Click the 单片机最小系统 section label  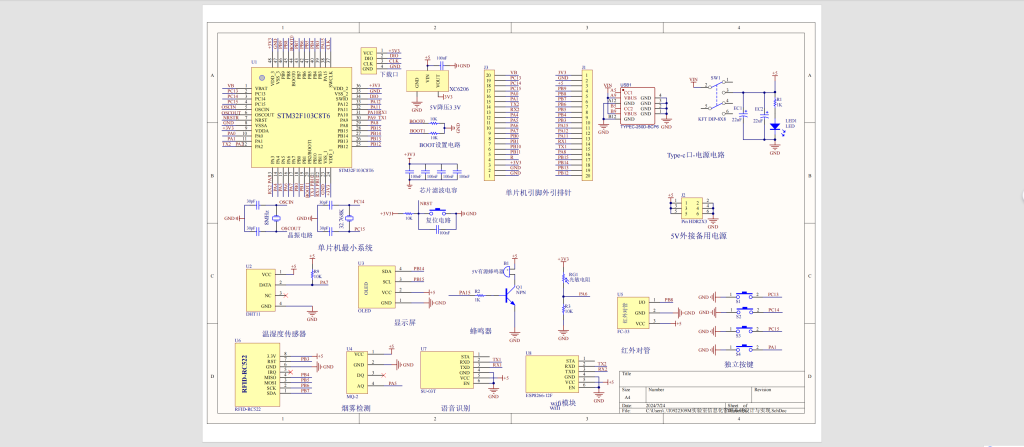coord(345,247)
